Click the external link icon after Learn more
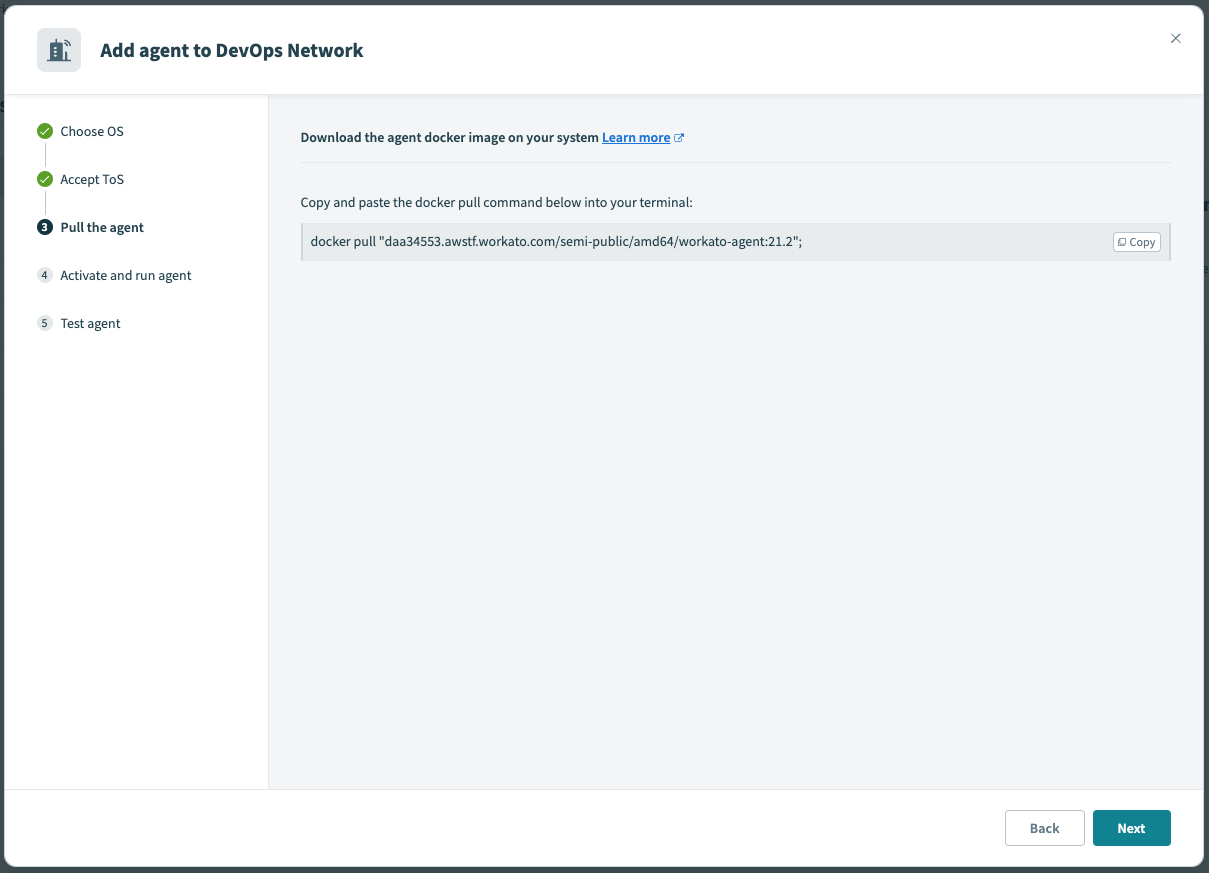 [x=679, y=138]
